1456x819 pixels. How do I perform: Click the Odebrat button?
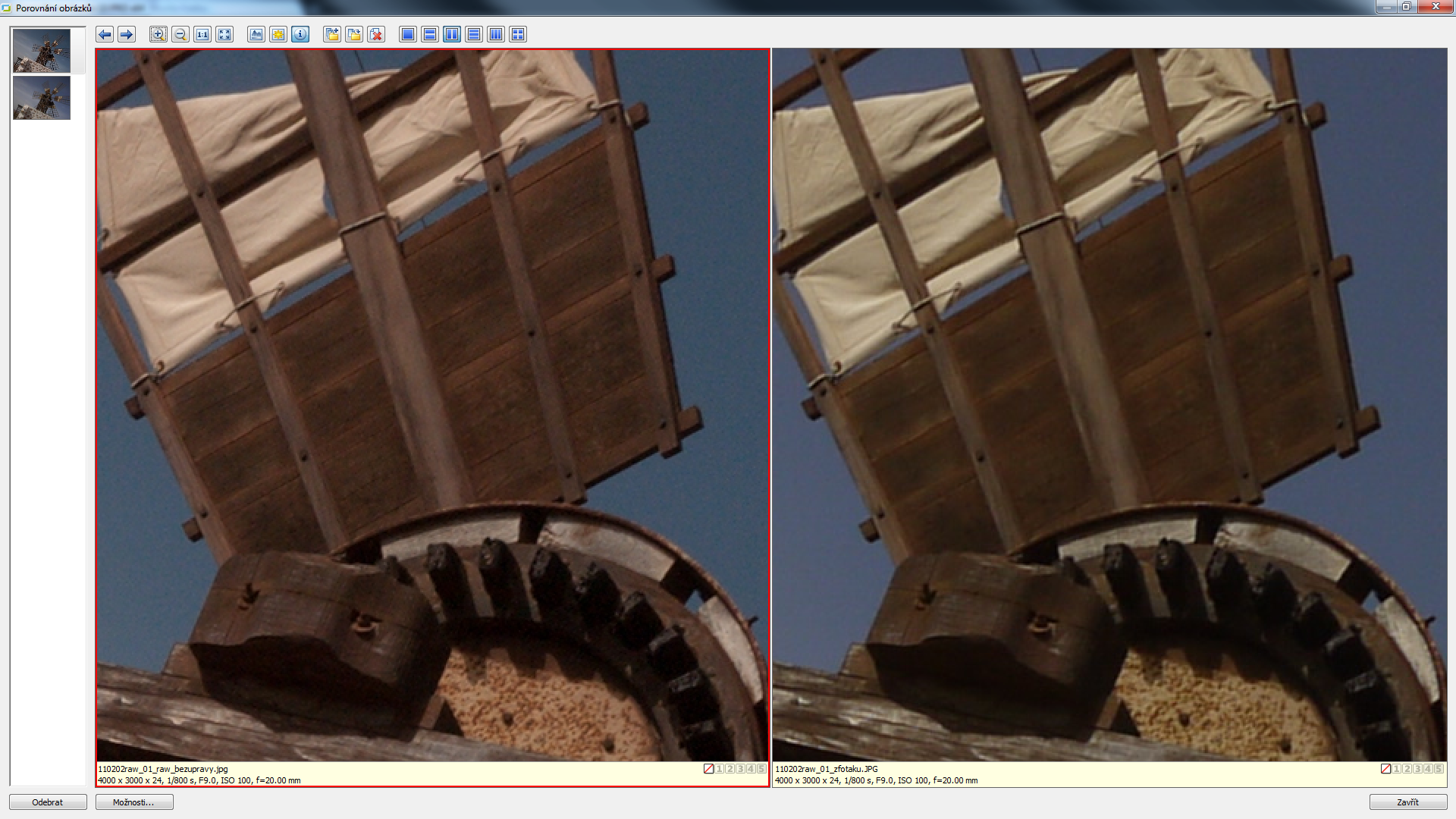click(48, 802)
